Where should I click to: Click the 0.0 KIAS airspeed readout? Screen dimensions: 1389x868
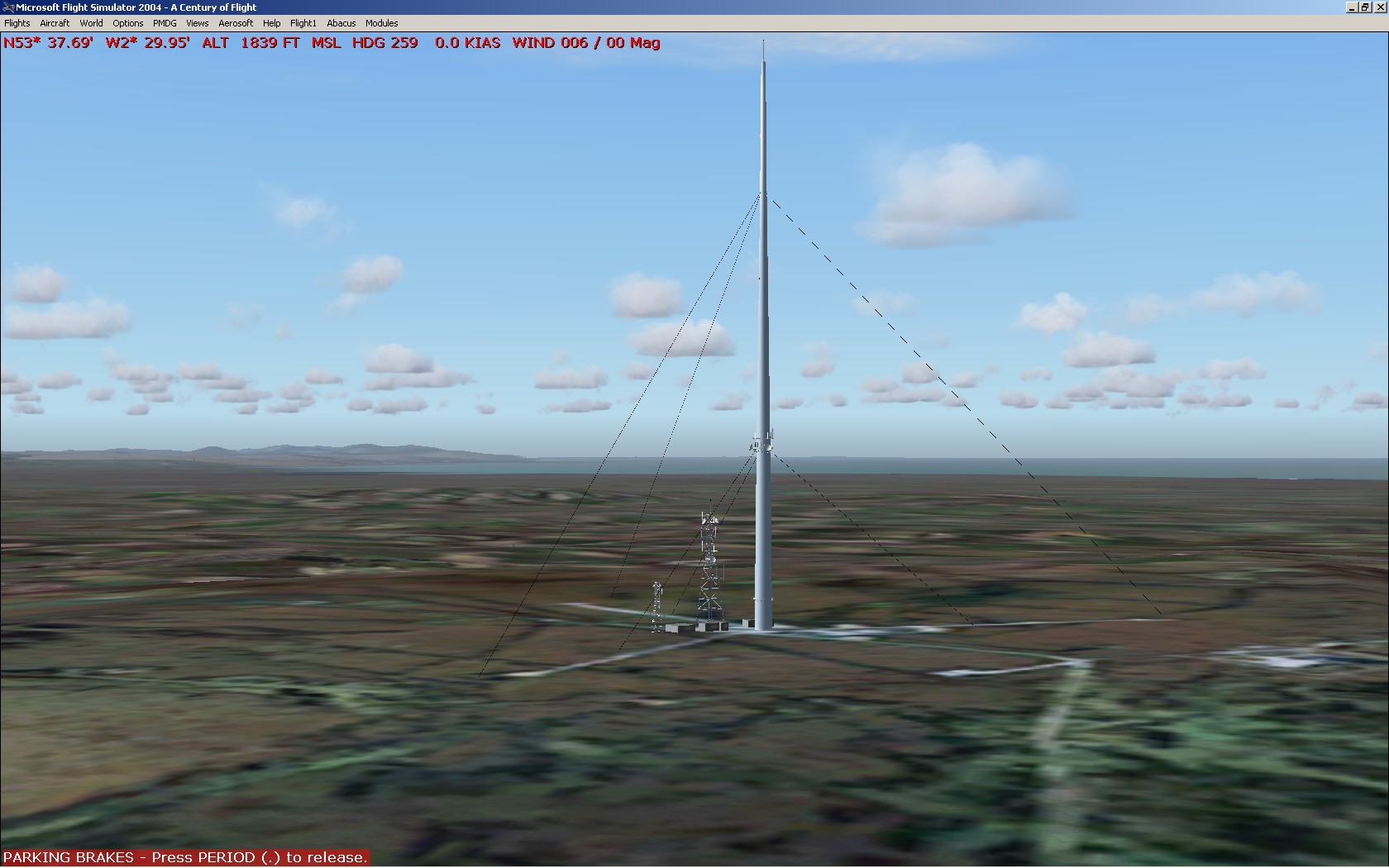pyautogui.click(x=467, y=43)
